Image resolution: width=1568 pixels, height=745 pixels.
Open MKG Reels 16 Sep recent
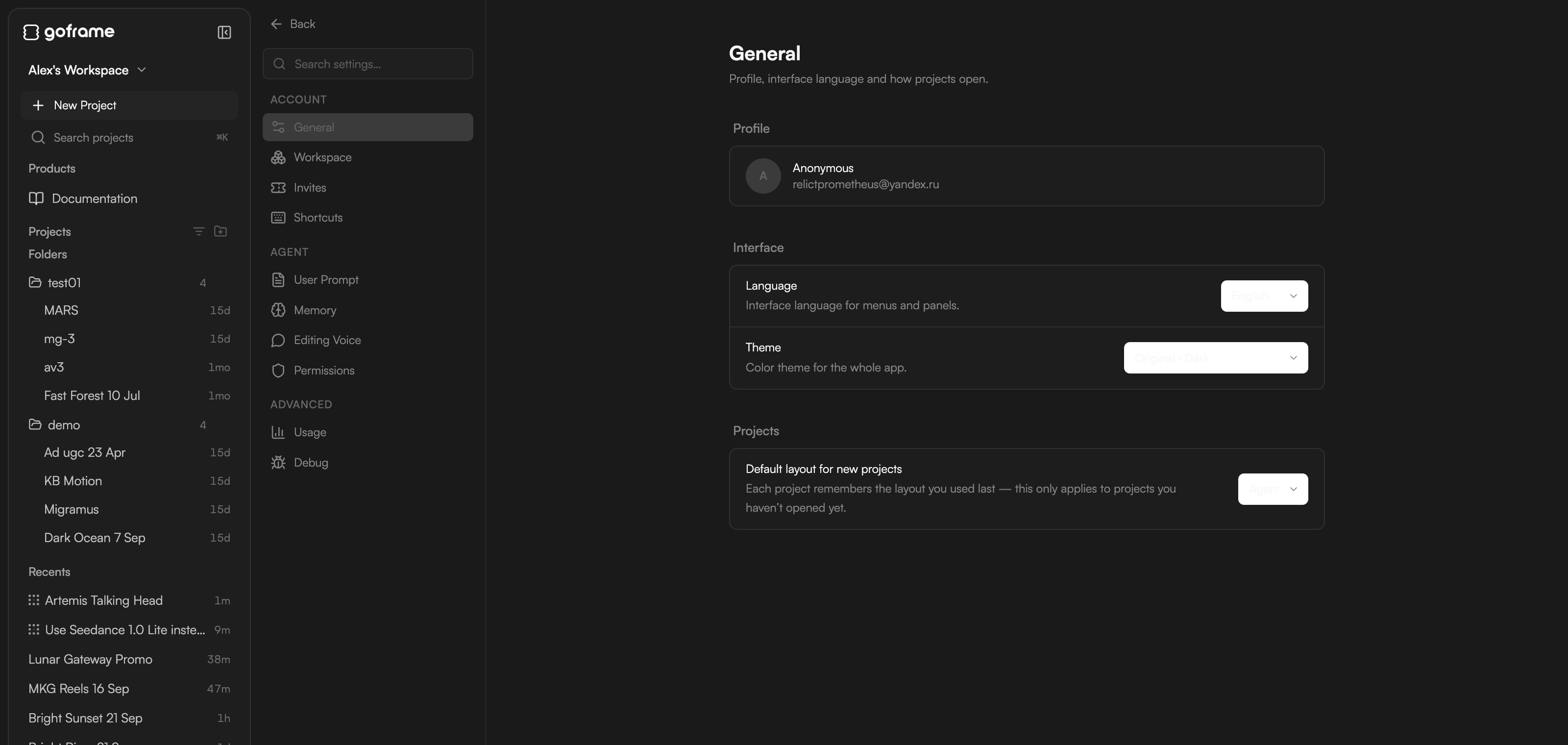coord(129,689)
